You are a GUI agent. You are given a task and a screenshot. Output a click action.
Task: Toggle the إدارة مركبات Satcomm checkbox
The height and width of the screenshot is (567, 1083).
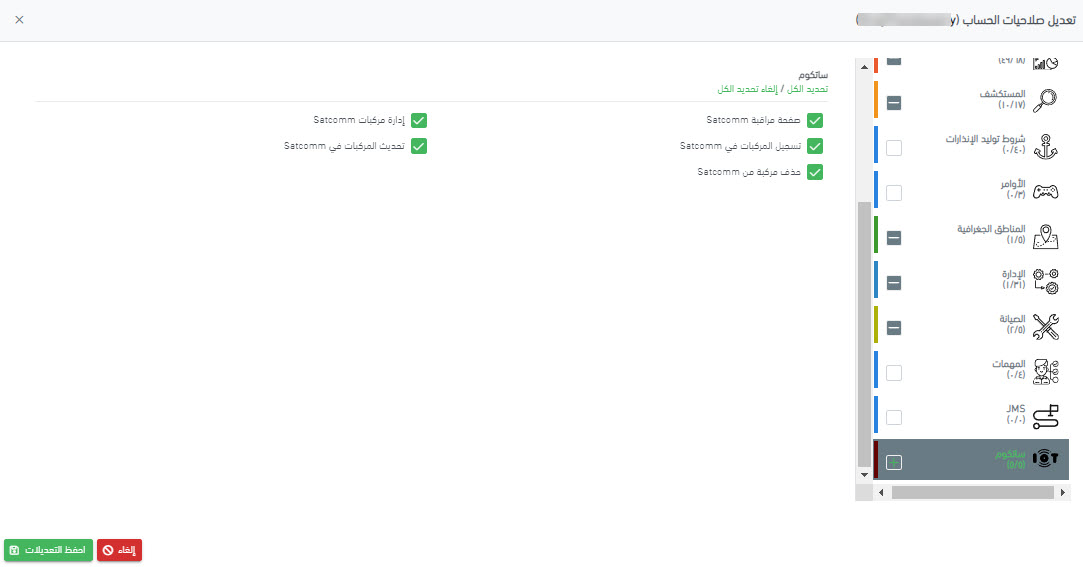coord(419,120)
